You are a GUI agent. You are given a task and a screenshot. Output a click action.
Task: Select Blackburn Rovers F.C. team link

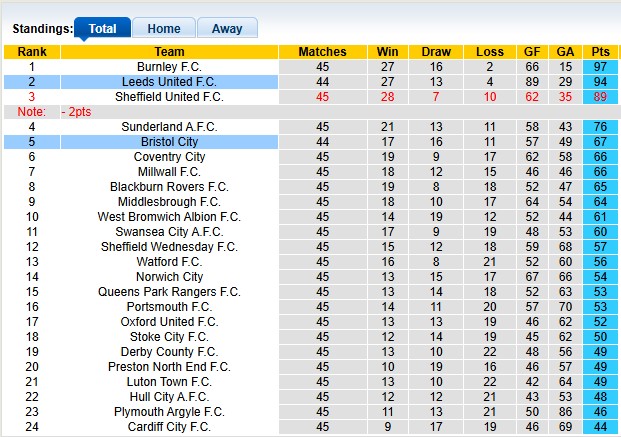tap(169, 187)
